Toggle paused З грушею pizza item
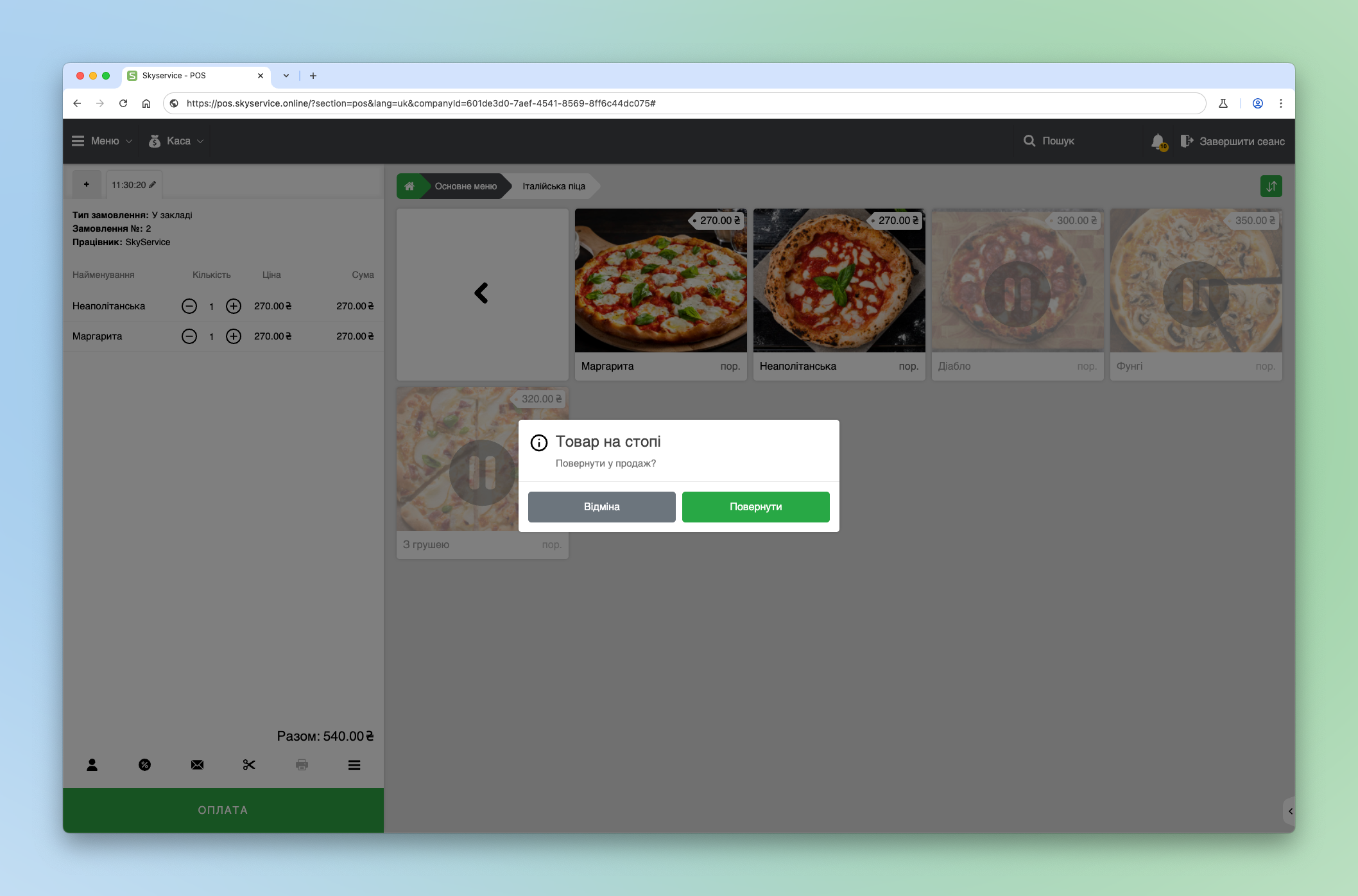The image size is (1358, 896). (482, 472)
